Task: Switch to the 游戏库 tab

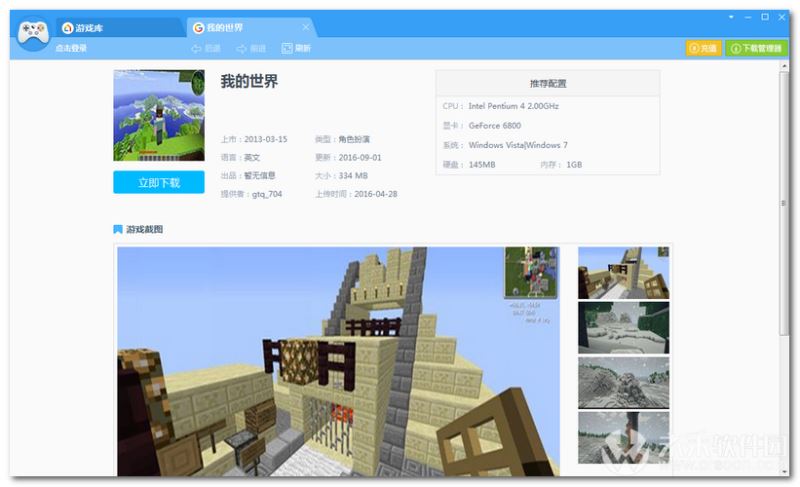Action: [x=120, y=28]
